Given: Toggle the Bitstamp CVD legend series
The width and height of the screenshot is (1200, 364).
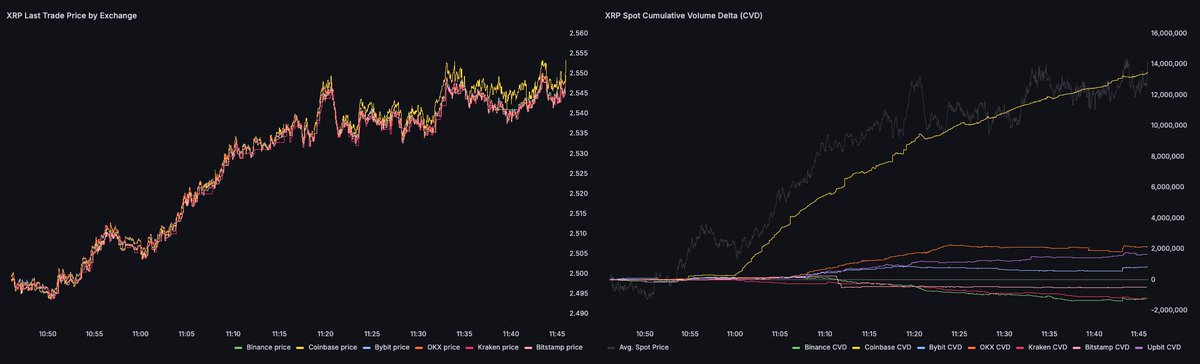Looking at the screenshot, I should [1102, 347].
